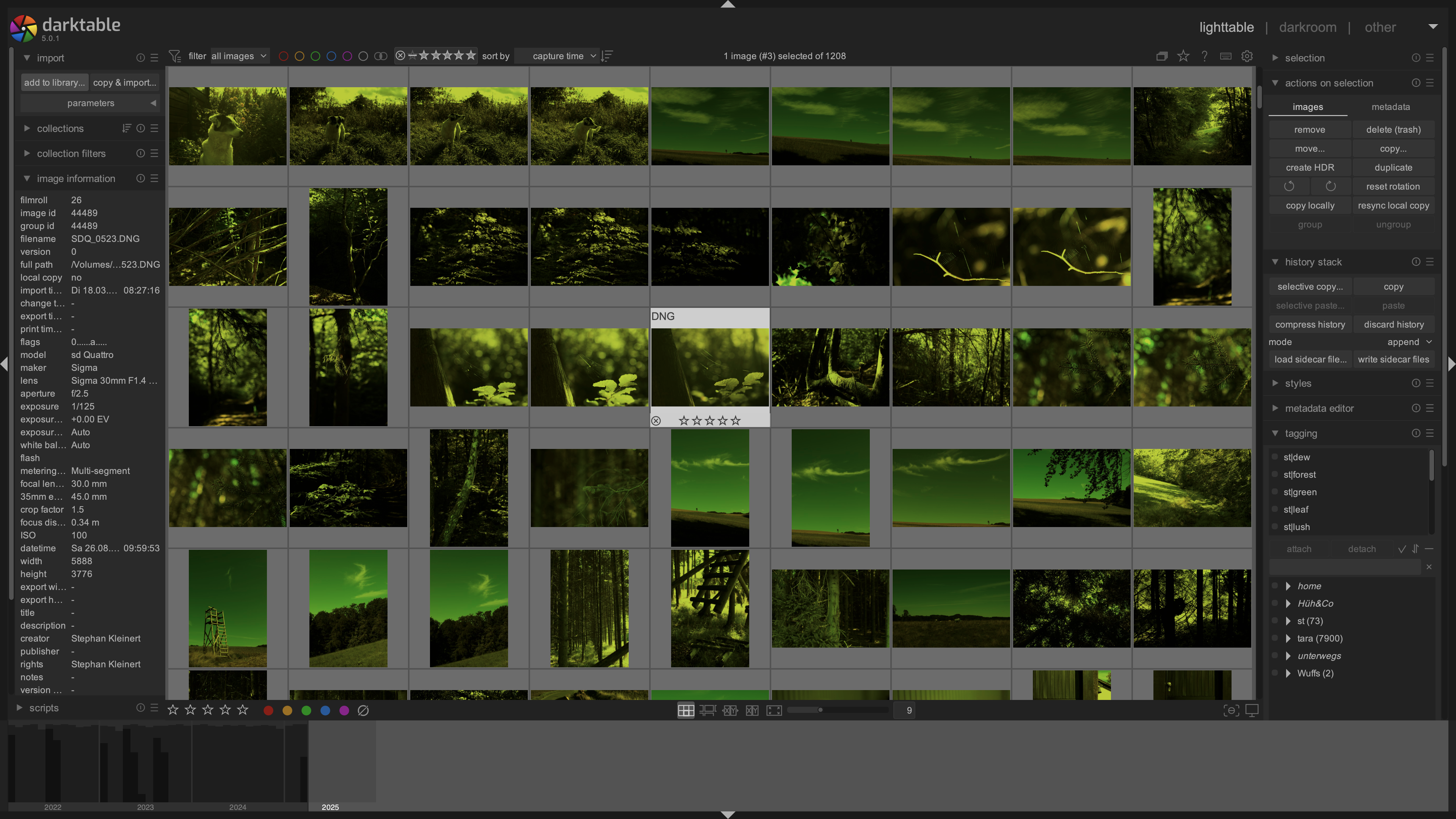Select the 2024 marker in the timeline
This screenshot has height=819, width=1456.
tap(237, 806)
